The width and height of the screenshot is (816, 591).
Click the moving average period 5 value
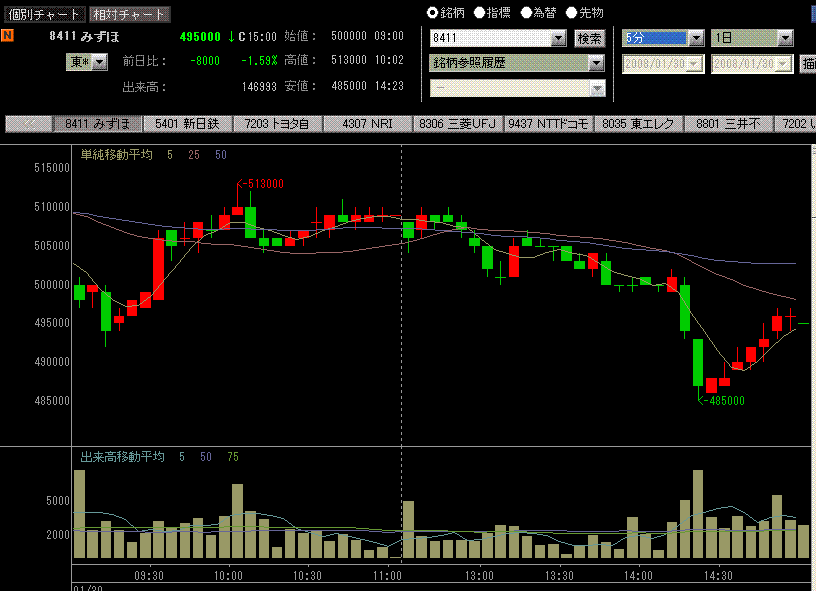(x=170, y=155)
